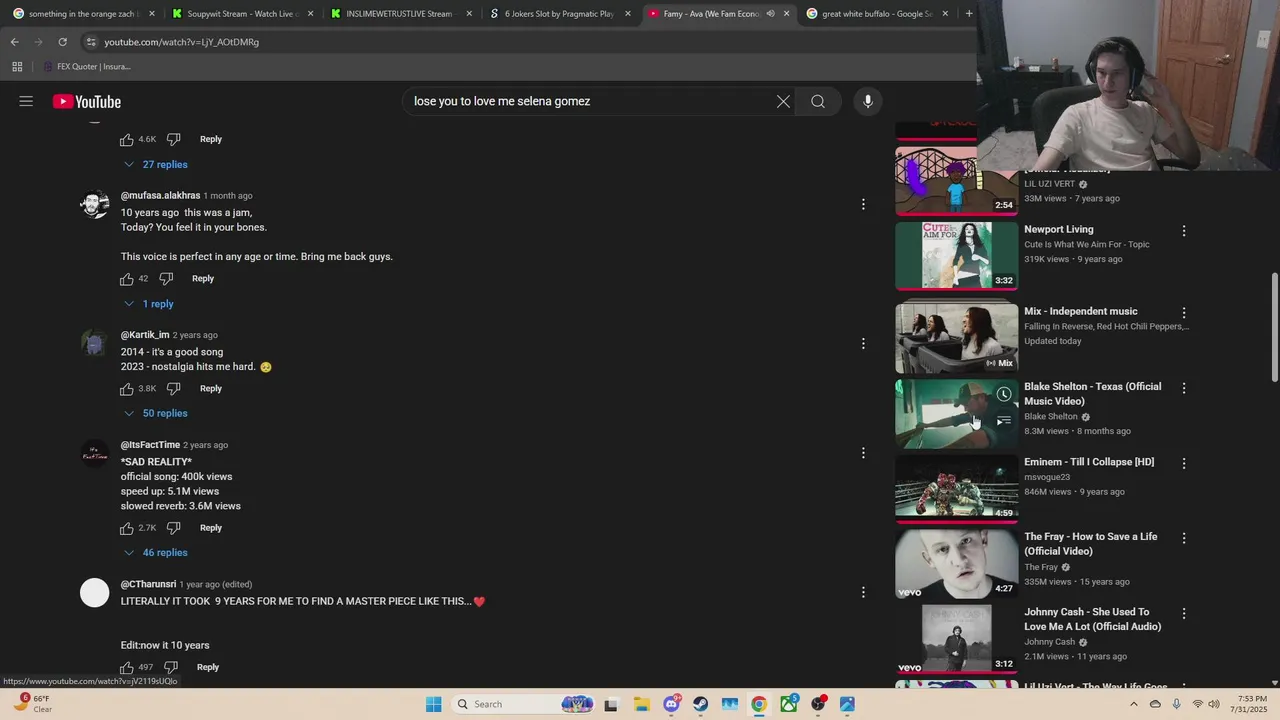This screenshot has width=1280, height=720.
Task: Reply to @Kartik_im comment
Action: pyautogui.click(x=211, y=388)
